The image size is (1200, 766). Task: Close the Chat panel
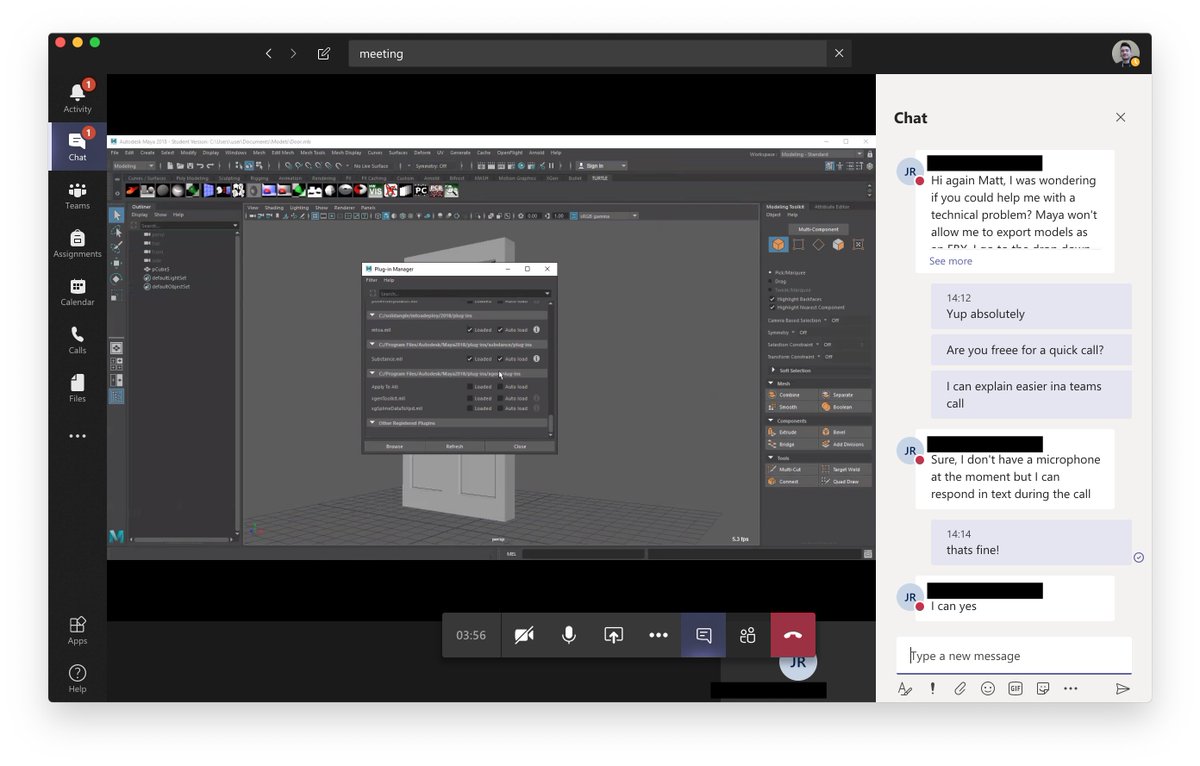coord(1120,117)
